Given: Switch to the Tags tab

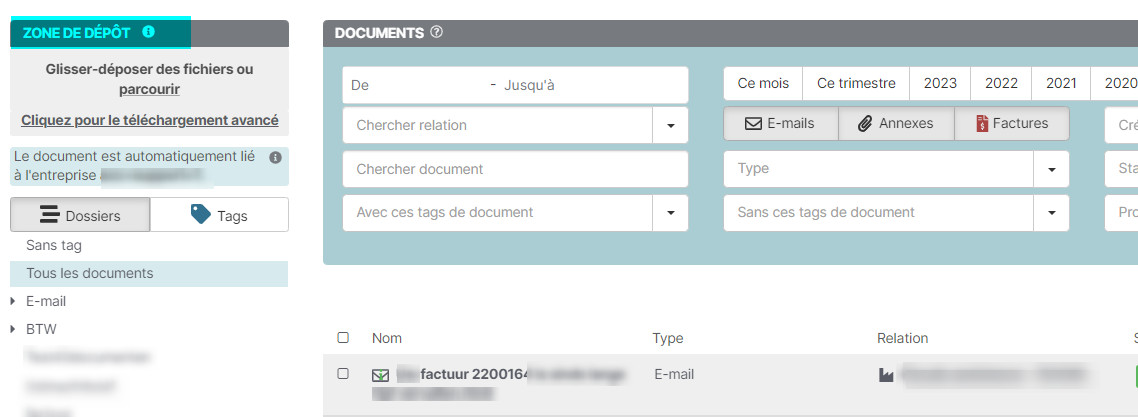Looking at the screenshot, I should (x=219, y=215).
